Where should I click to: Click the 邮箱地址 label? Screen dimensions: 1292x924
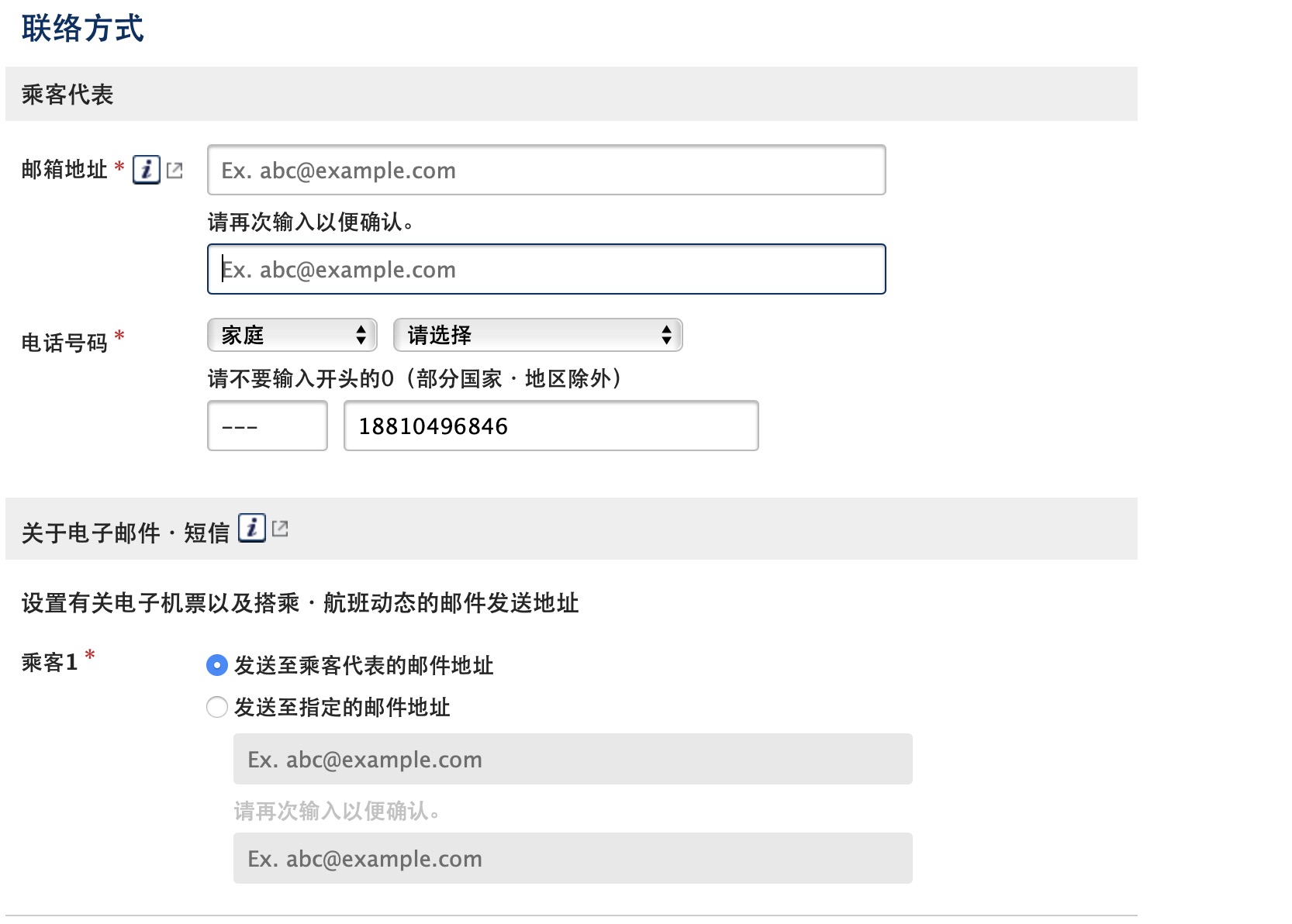tap(64, 169)
